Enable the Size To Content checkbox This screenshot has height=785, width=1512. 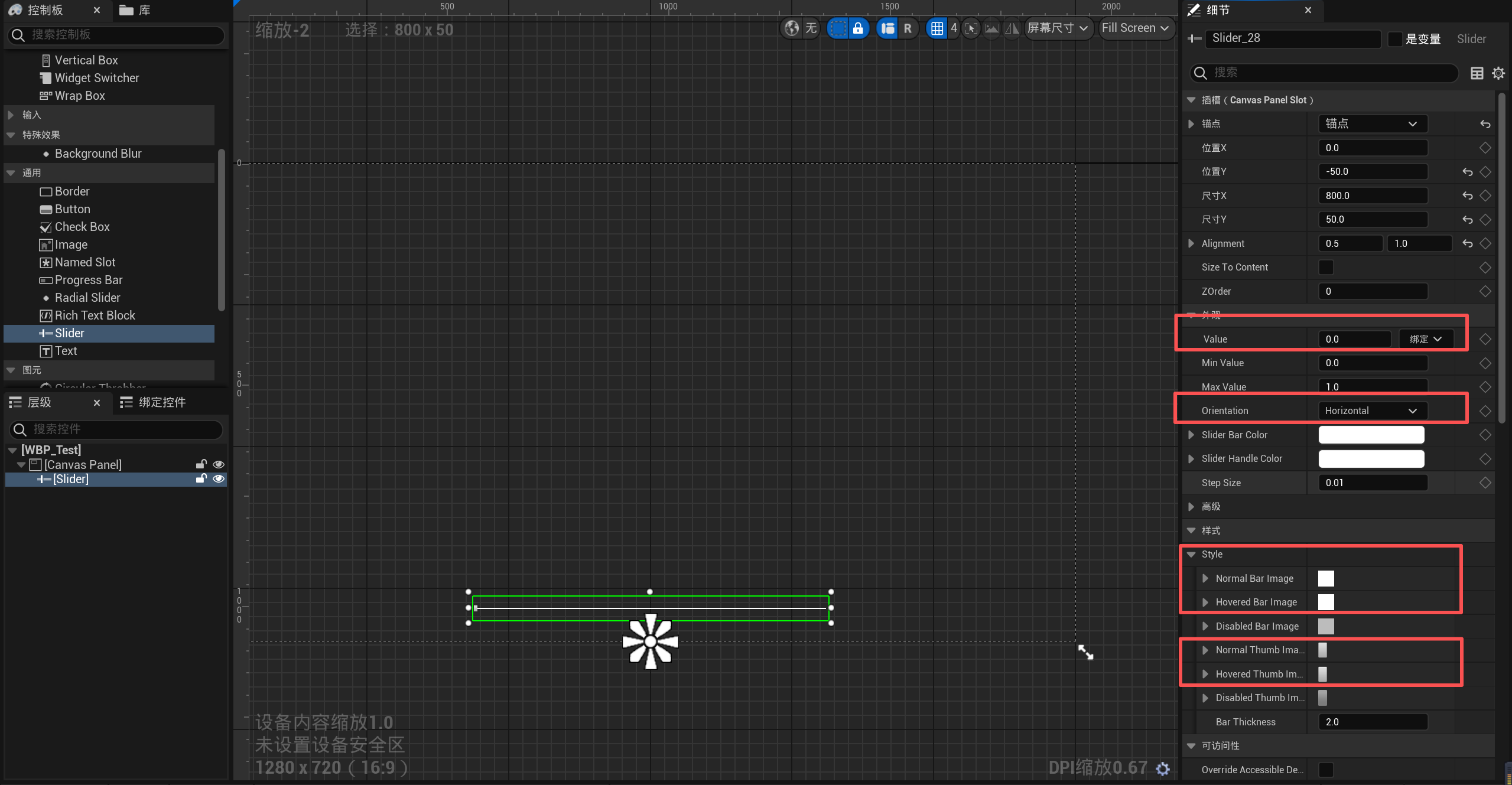1326,267
